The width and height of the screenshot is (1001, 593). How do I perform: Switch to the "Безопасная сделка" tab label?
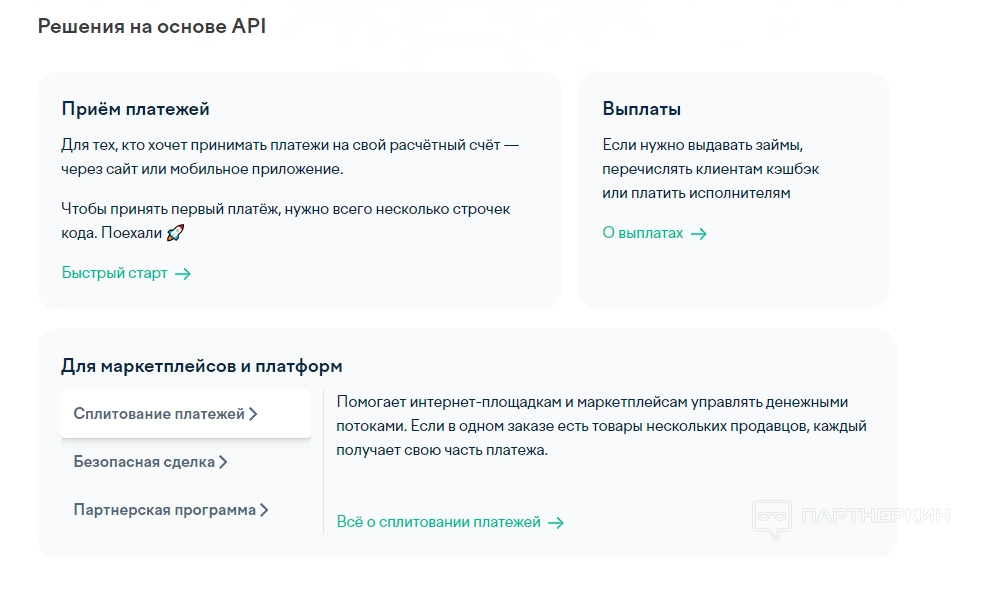coord(144,462)
